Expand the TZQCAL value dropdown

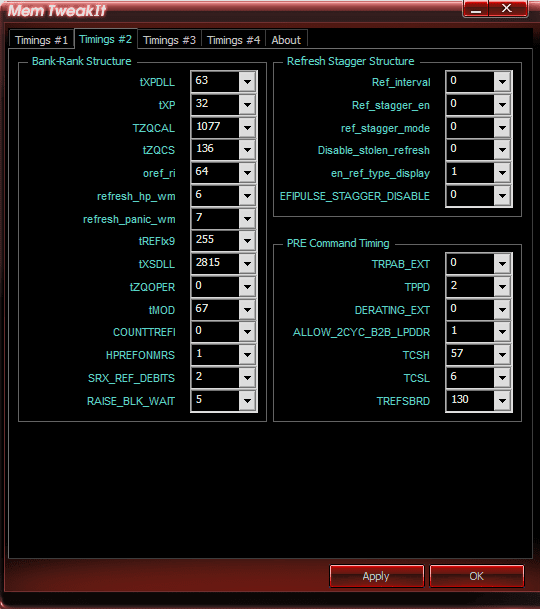(x=247, y=128)
